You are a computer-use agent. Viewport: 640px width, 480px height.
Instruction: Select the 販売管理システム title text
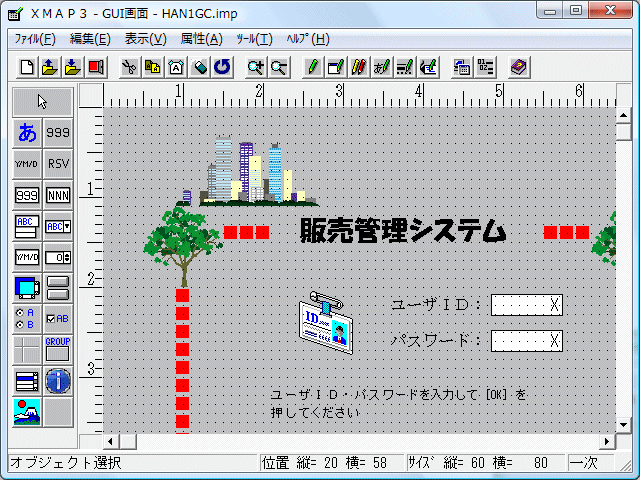point(403,231)
